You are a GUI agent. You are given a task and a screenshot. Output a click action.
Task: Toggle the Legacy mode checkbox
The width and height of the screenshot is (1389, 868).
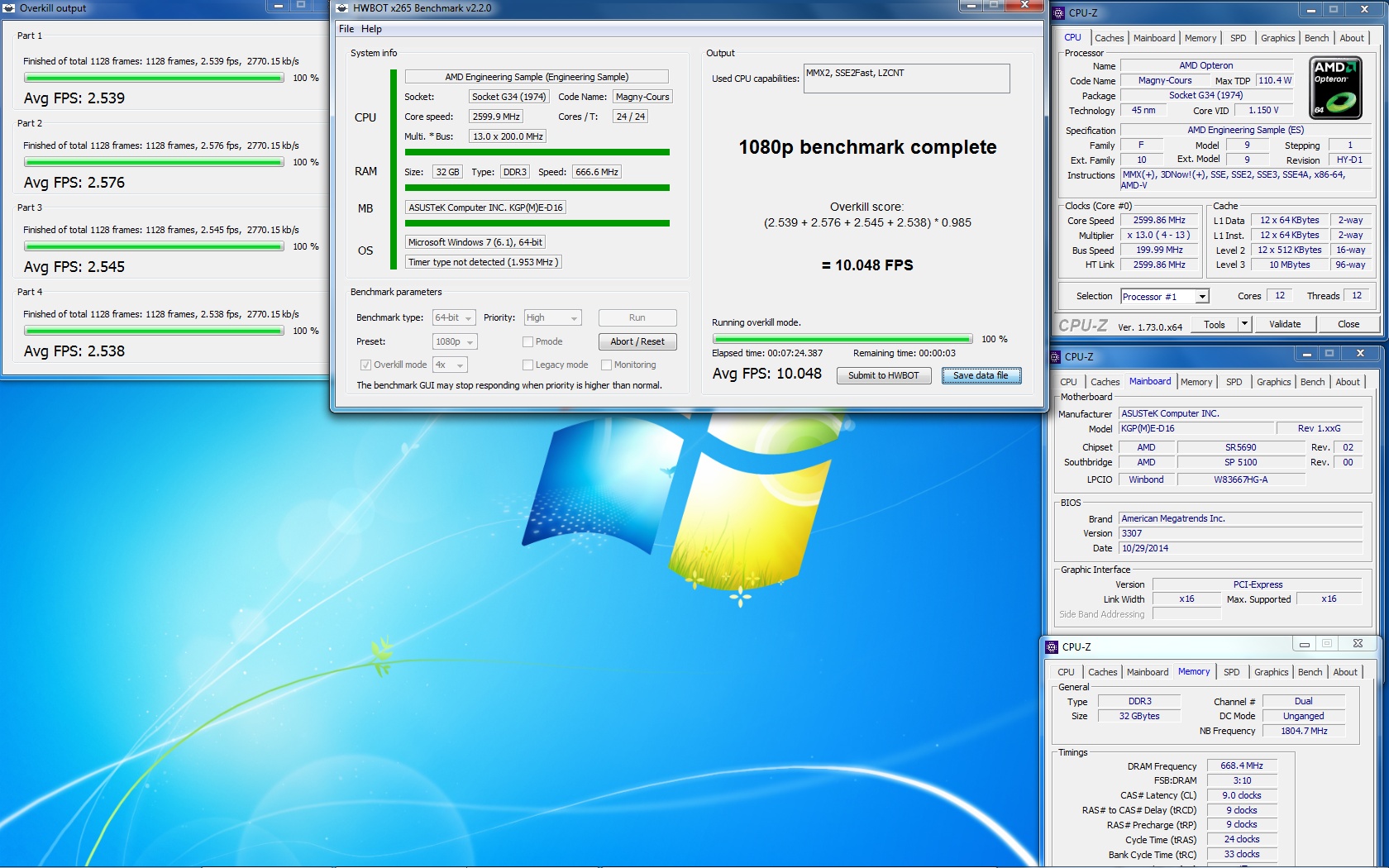coord(527,365)
